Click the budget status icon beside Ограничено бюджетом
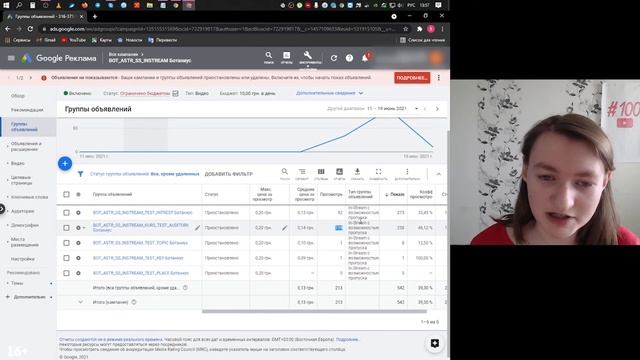The width and height of the screenshot is (640, 360). tap(176, 93)
